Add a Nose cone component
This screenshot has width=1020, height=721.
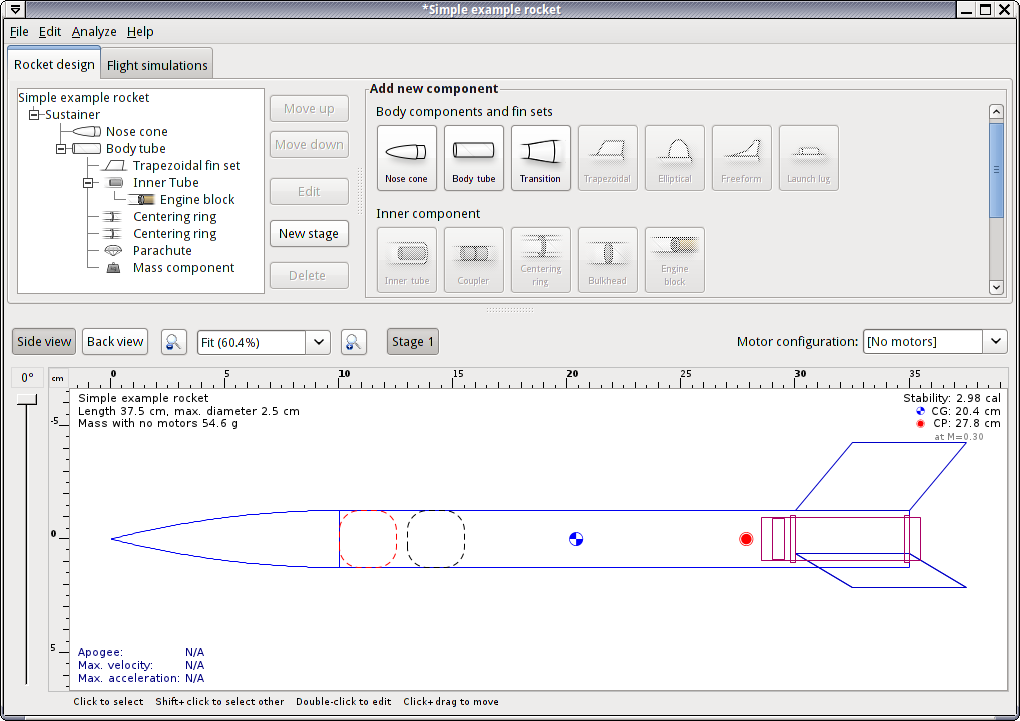click(x=406, y=158)
